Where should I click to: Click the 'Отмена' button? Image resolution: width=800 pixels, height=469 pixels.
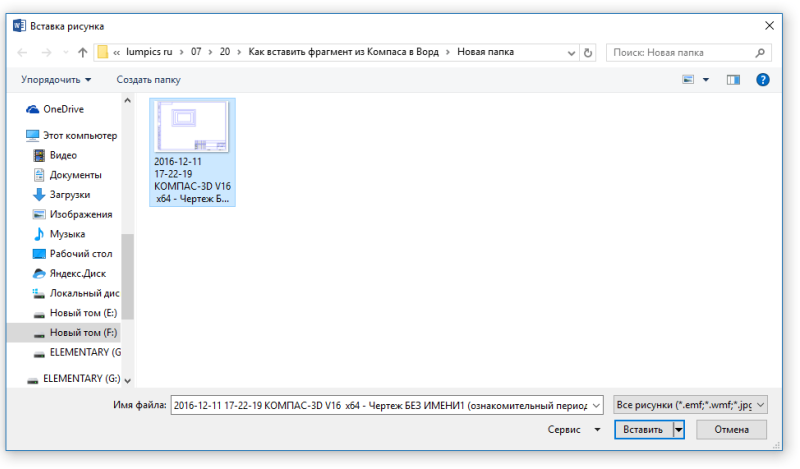click(731, 430)
